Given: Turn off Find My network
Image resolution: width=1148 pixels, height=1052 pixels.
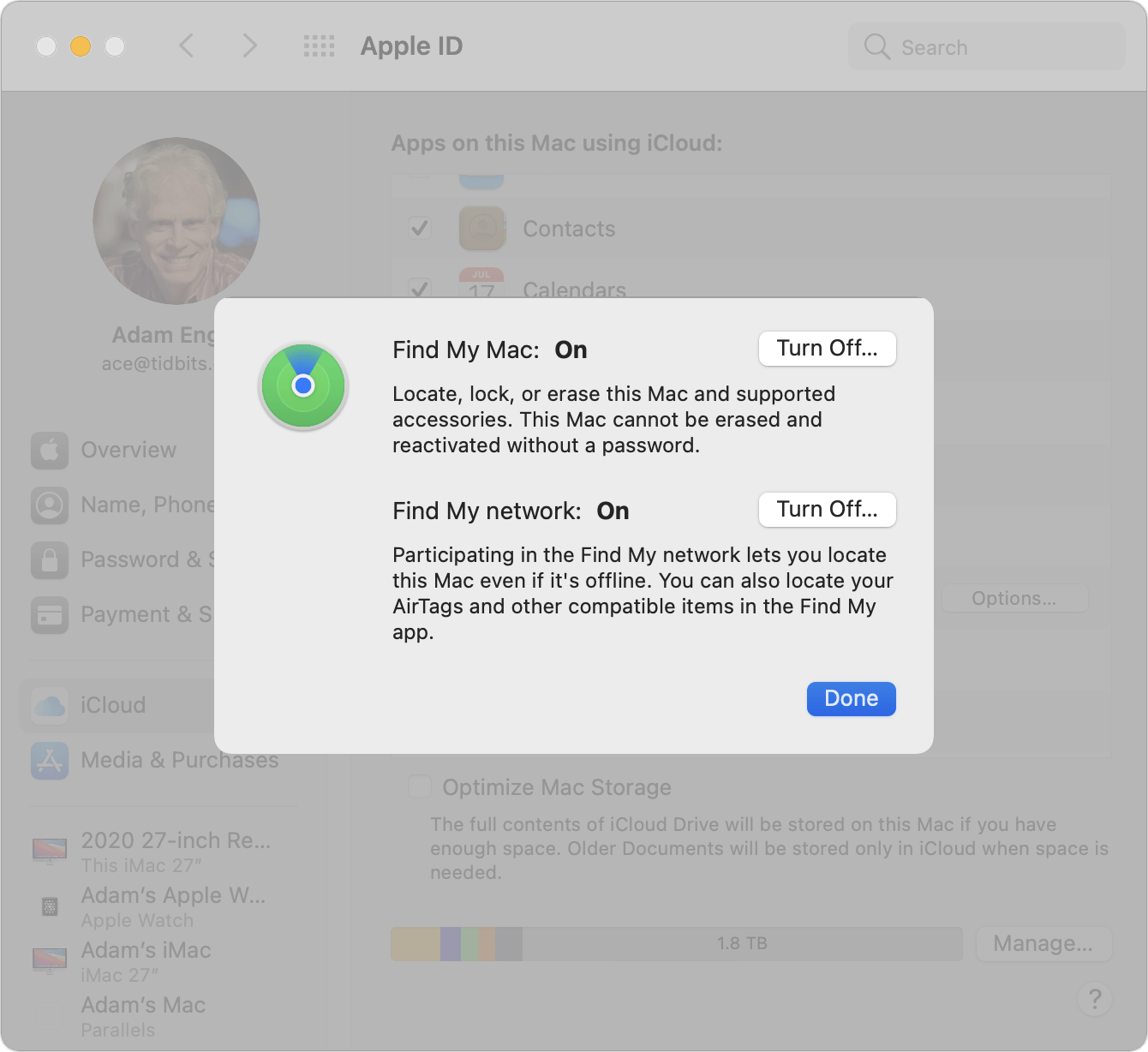Looking at the screenshot, I should click(828, 510).
